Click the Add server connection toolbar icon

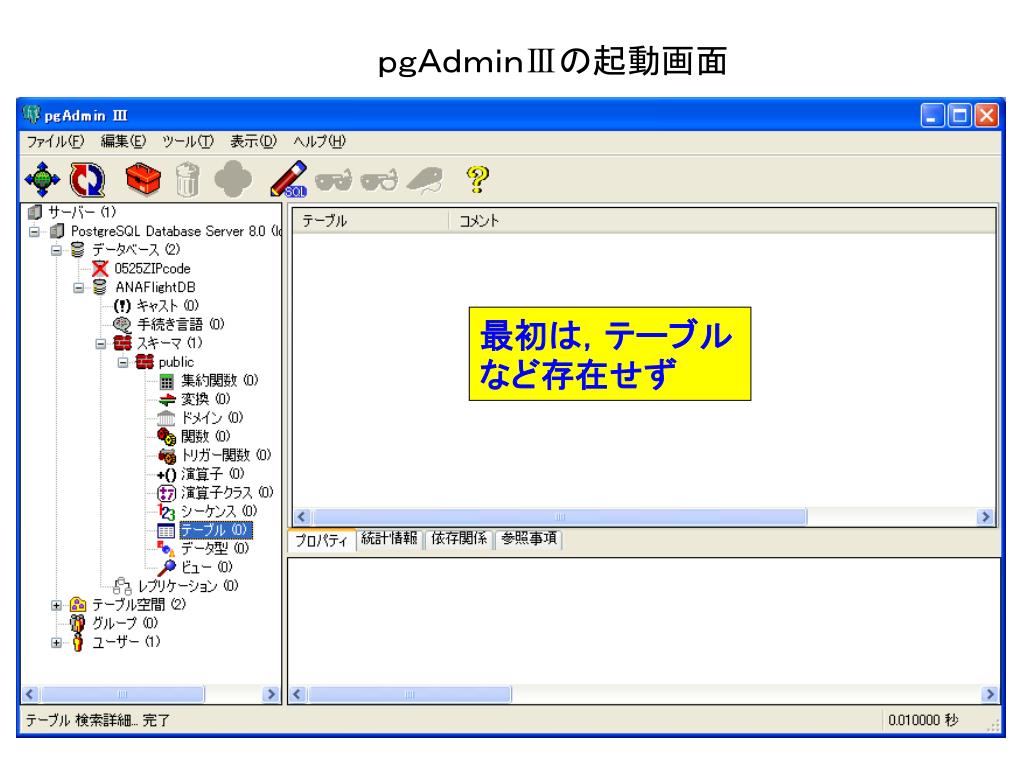tap(42, 179)
